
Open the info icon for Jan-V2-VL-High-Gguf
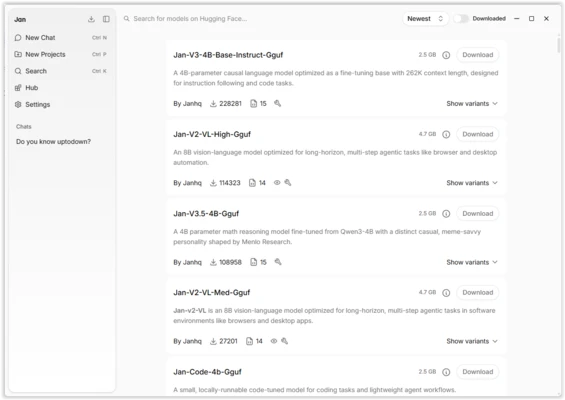pos(446,134)
